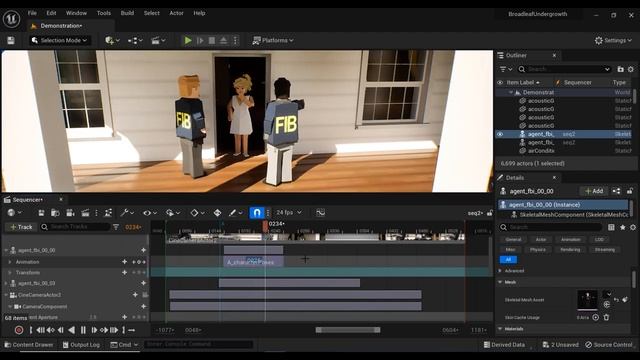
Task: Expand the Animation track
Action: tap(10, 262)
